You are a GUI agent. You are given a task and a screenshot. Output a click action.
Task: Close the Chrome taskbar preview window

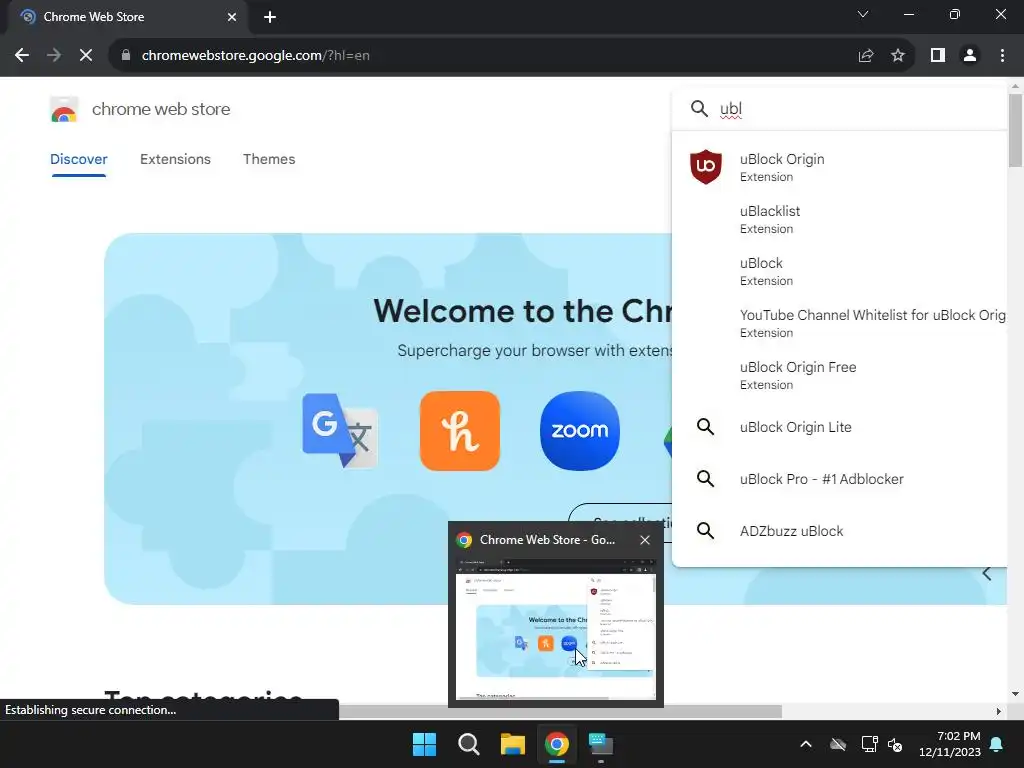tap(645, 540)
